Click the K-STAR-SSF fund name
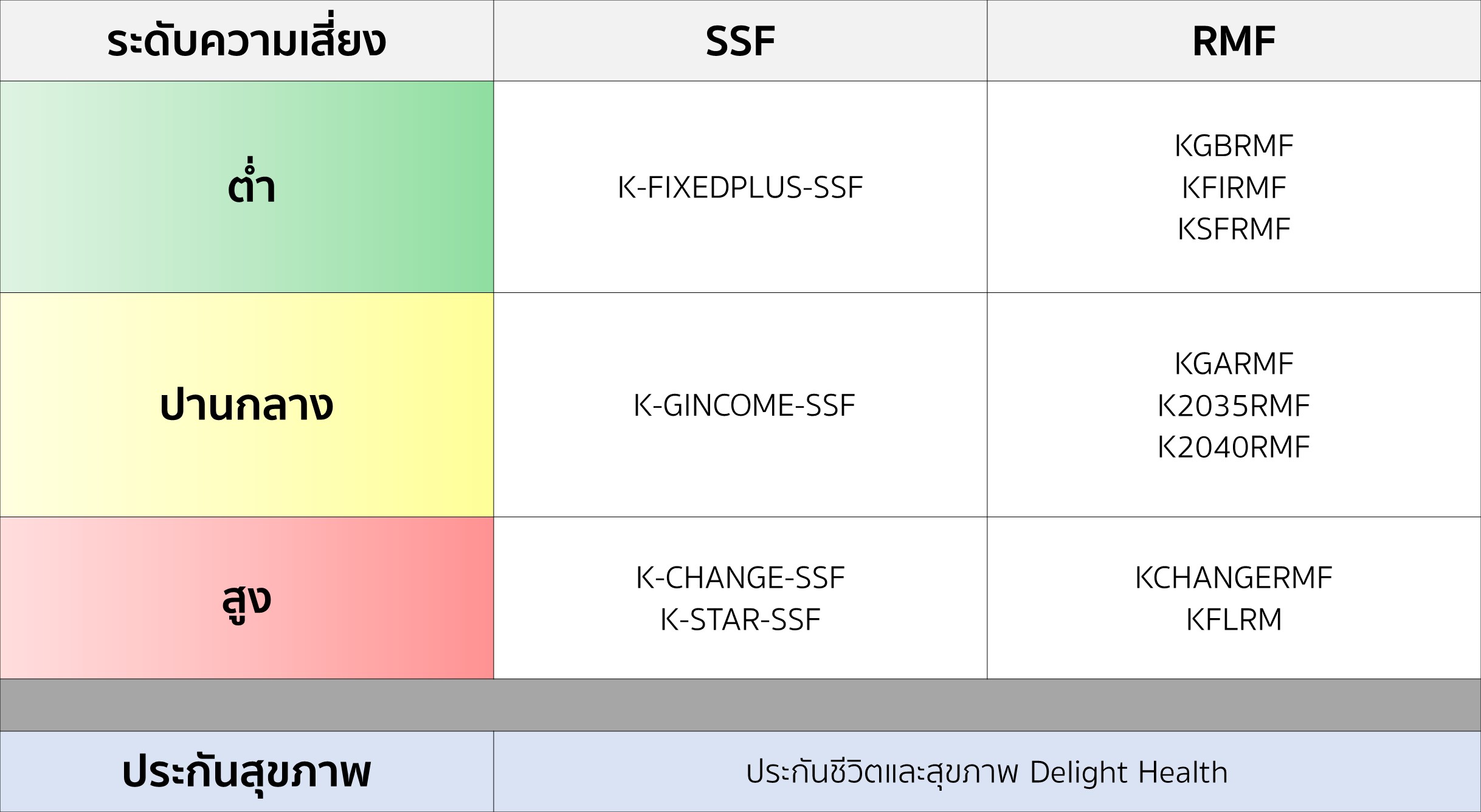Screen dimensions: 1481x812 coord(740,619)
